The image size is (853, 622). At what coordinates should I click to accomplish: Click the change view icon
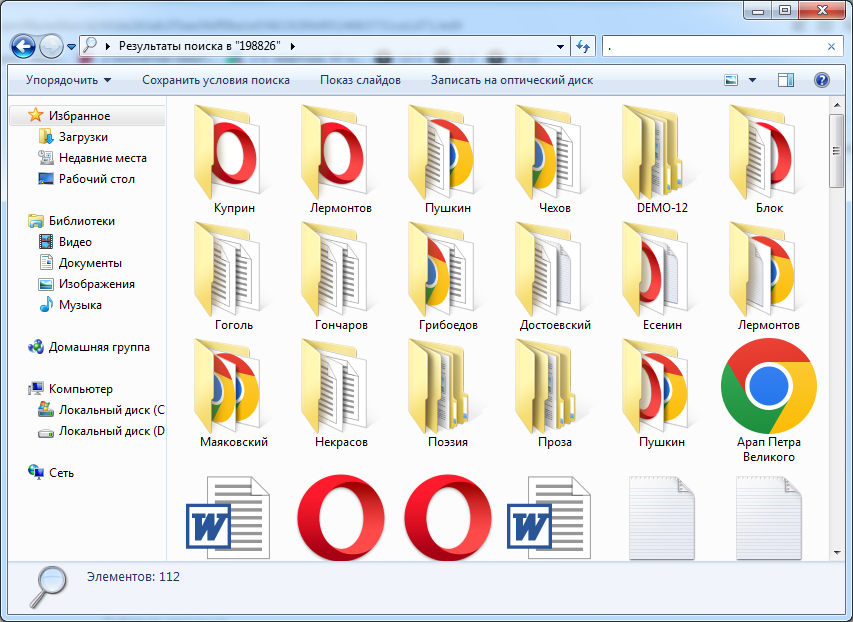click(x=731, y=80)
